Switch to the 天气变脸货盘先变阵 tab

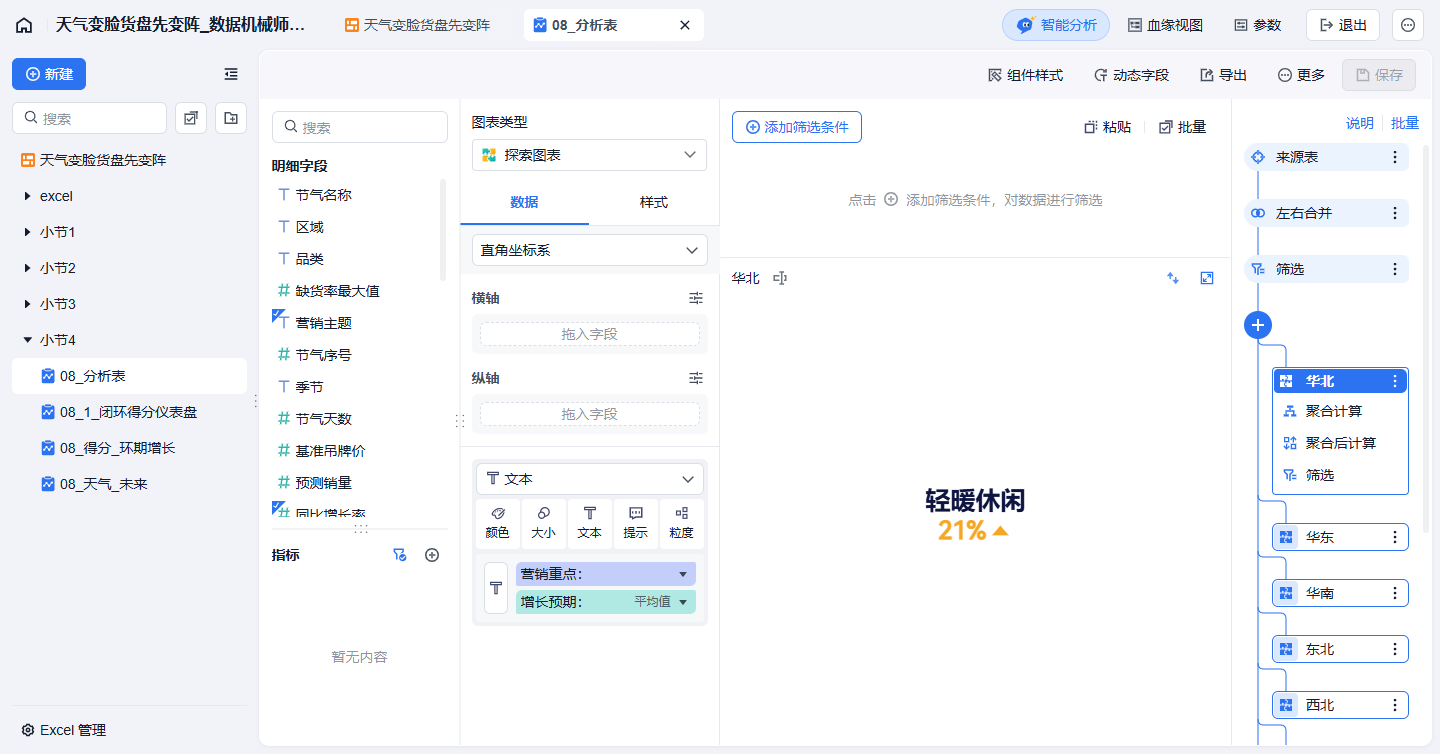[418, 25]
